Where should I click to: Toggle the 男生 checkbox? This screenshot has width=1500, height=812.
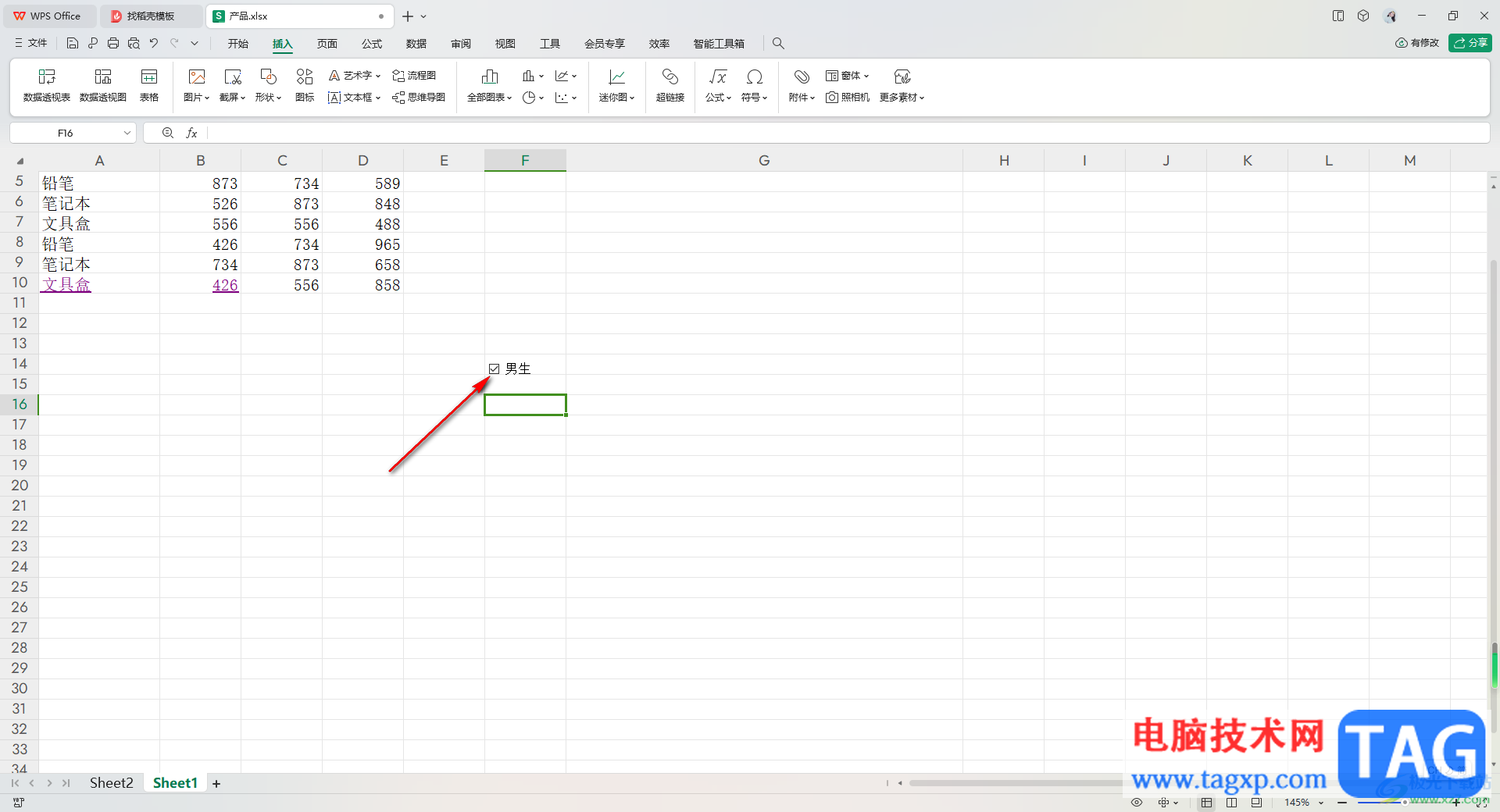(495, 369)
